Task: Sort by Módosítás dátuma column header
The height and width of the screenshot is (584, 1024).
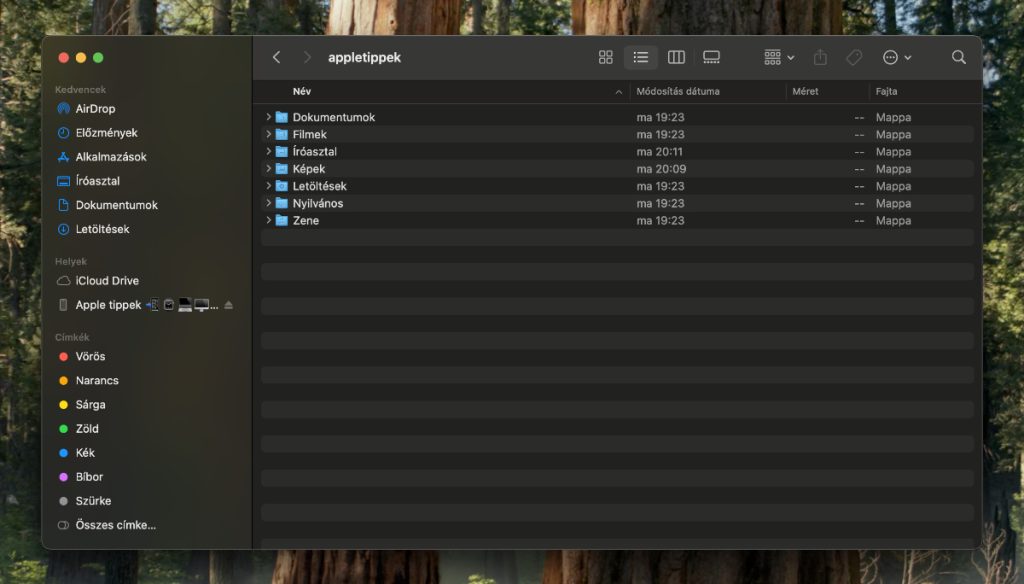Action: 678,91
